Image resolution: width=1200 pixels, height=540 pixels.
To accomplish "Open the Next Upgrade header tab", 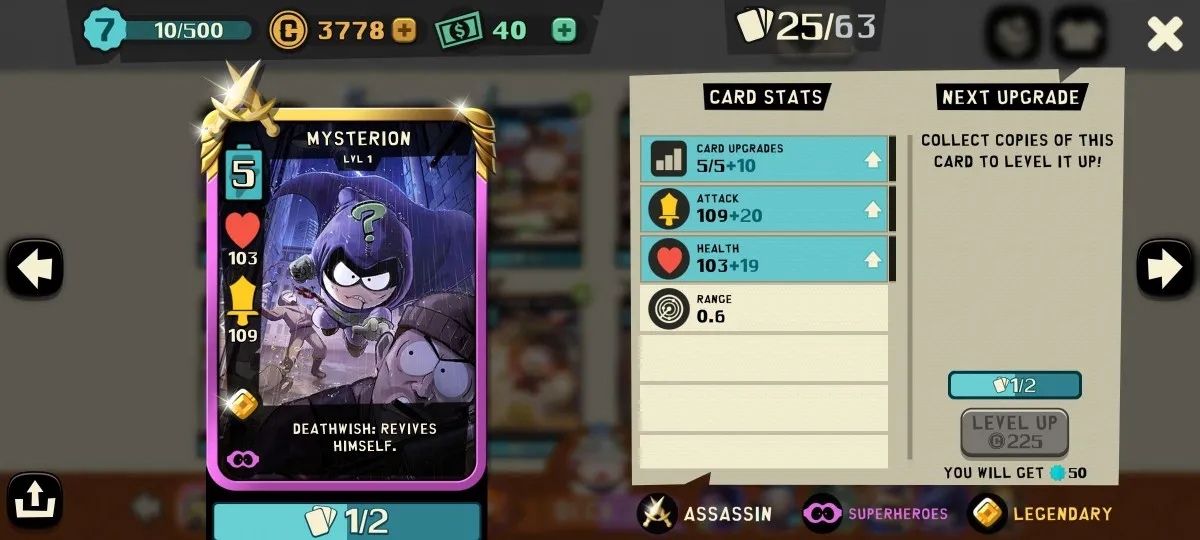I will (1011, 97).
